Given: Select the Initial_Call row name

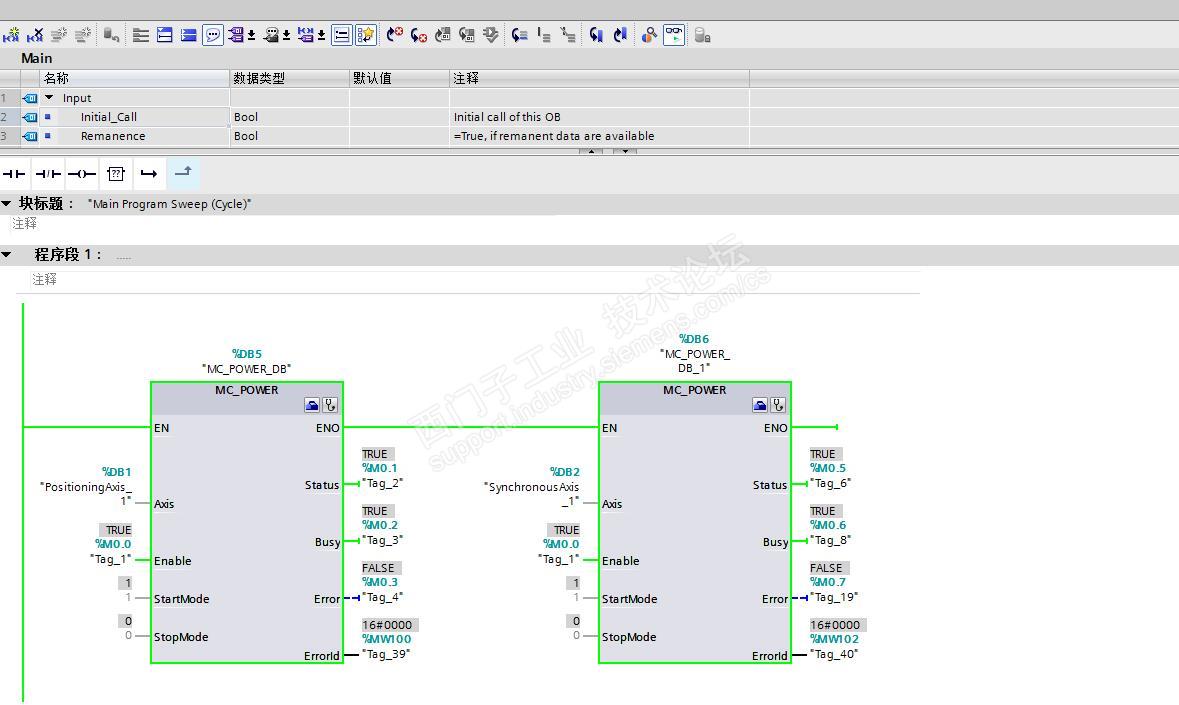Looking at the screenshot, I should [x=109, y=117].
